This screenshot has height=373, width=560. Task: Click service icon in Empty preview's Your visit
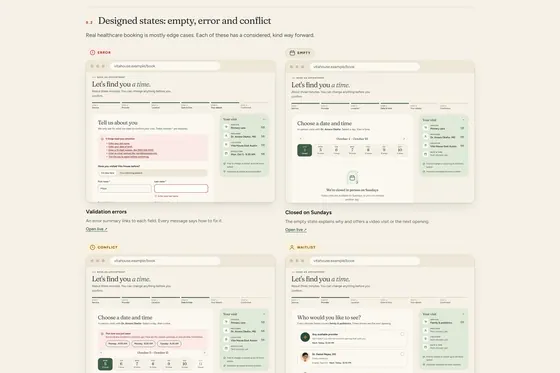(425, 128)
